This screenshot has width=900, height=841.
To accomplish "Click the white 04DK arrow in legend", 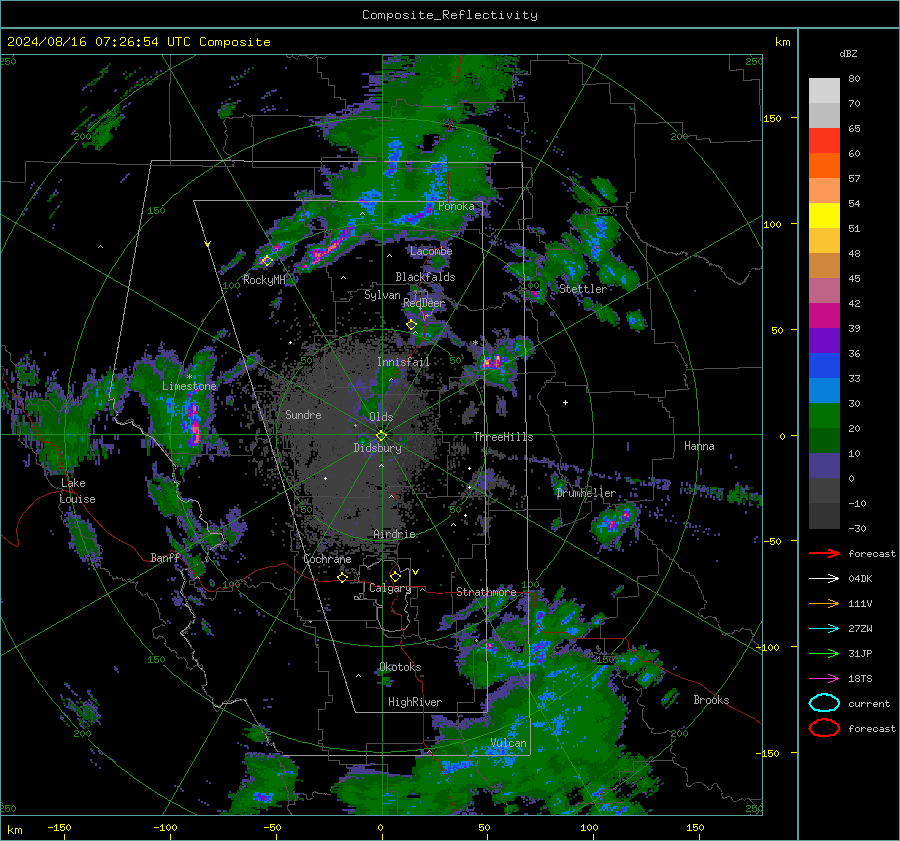I will (824, 579).
